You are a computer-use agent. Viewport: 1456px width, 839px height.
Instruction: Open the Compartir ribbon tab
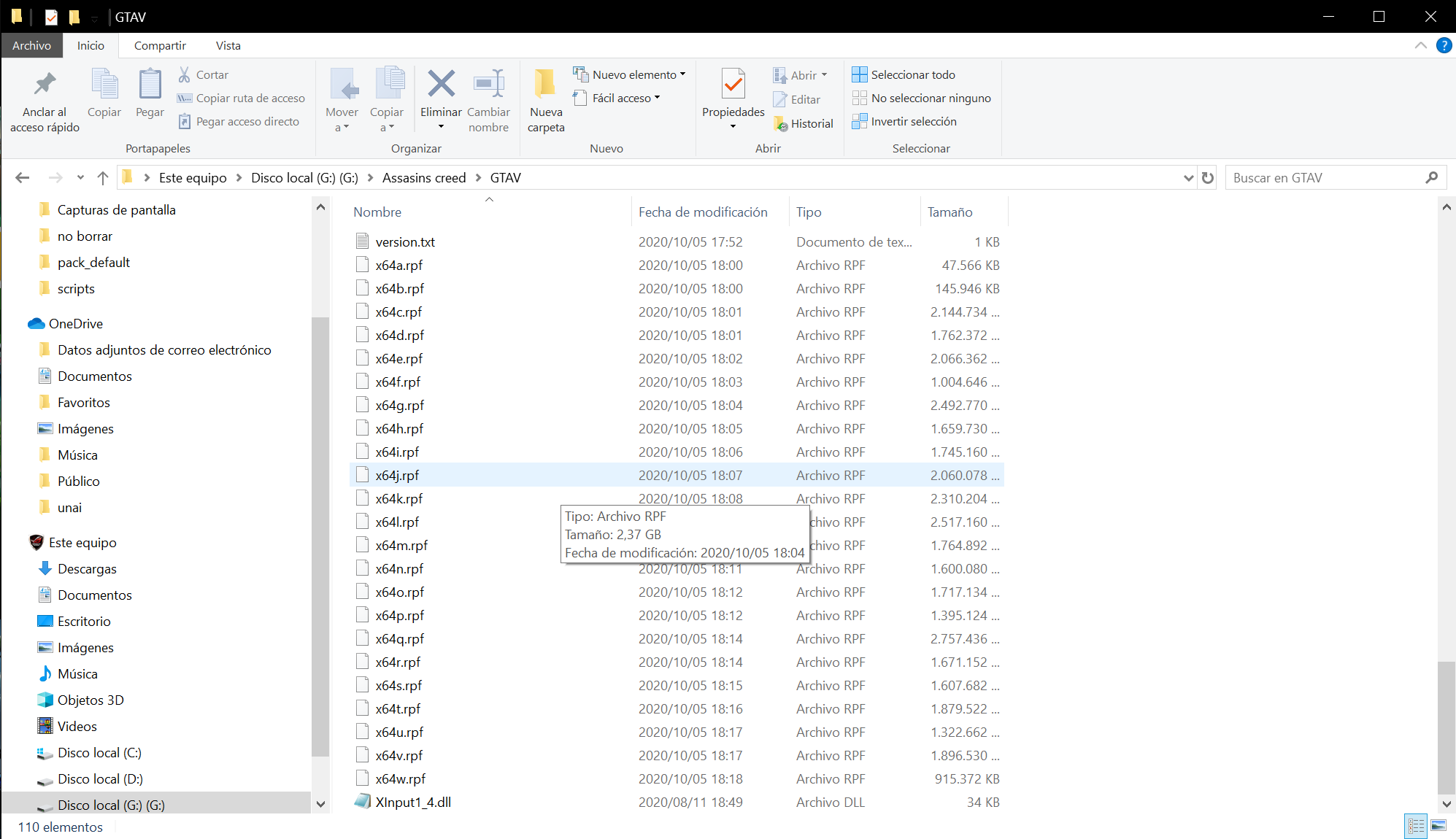coord(160,45)
